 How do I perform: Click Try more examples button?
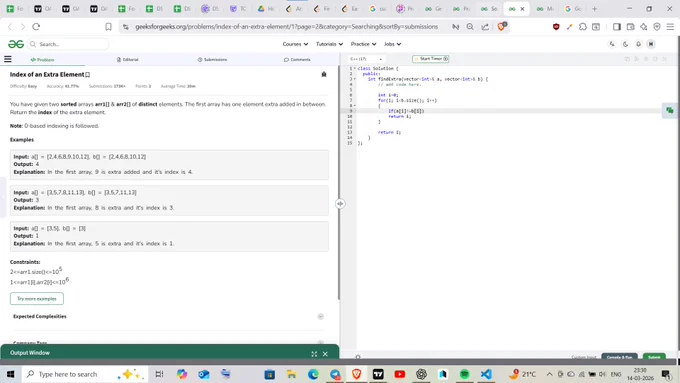37,298
